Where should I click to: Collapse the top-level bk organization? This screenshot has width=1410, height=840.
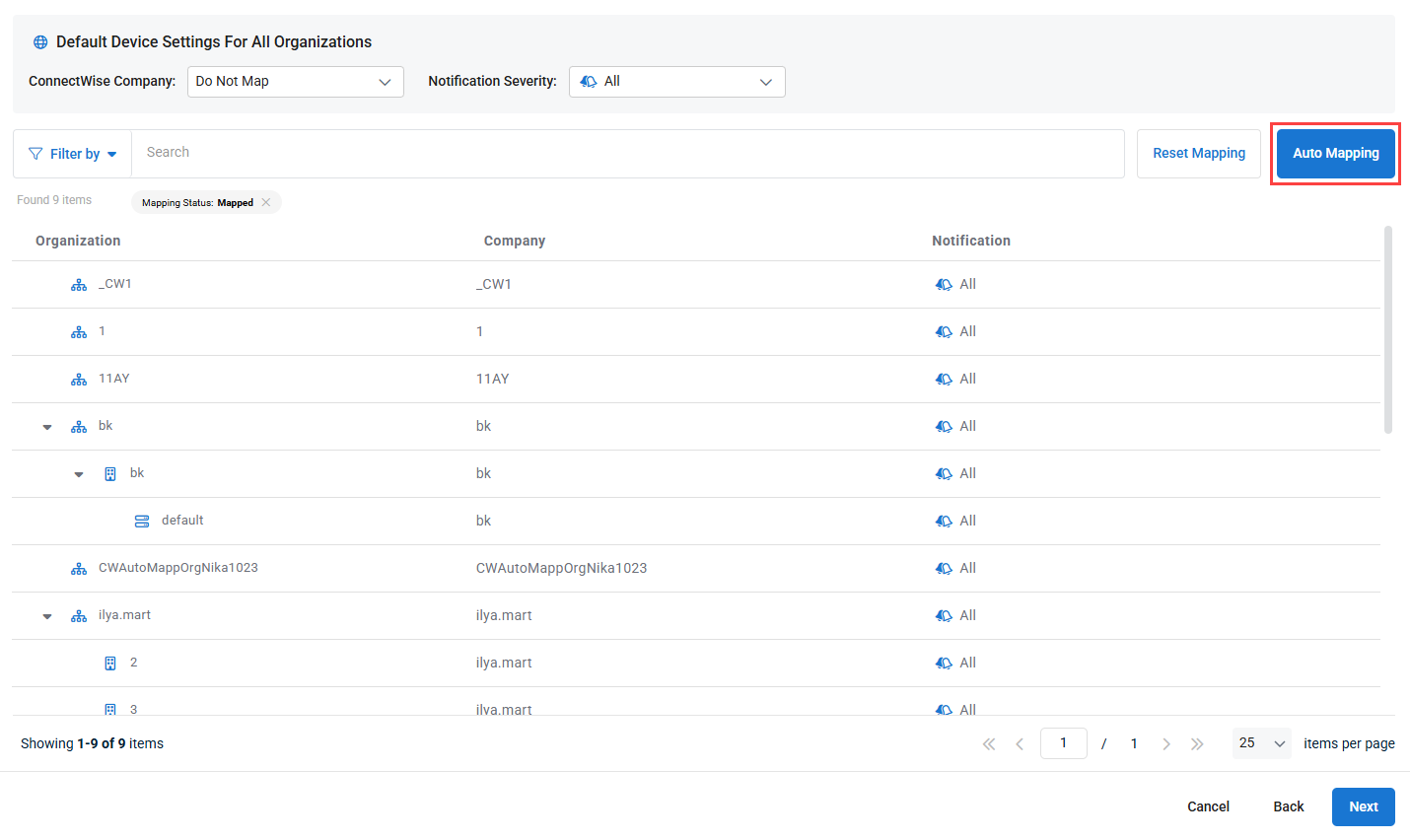pyautogui.click(x=47, y=427)
